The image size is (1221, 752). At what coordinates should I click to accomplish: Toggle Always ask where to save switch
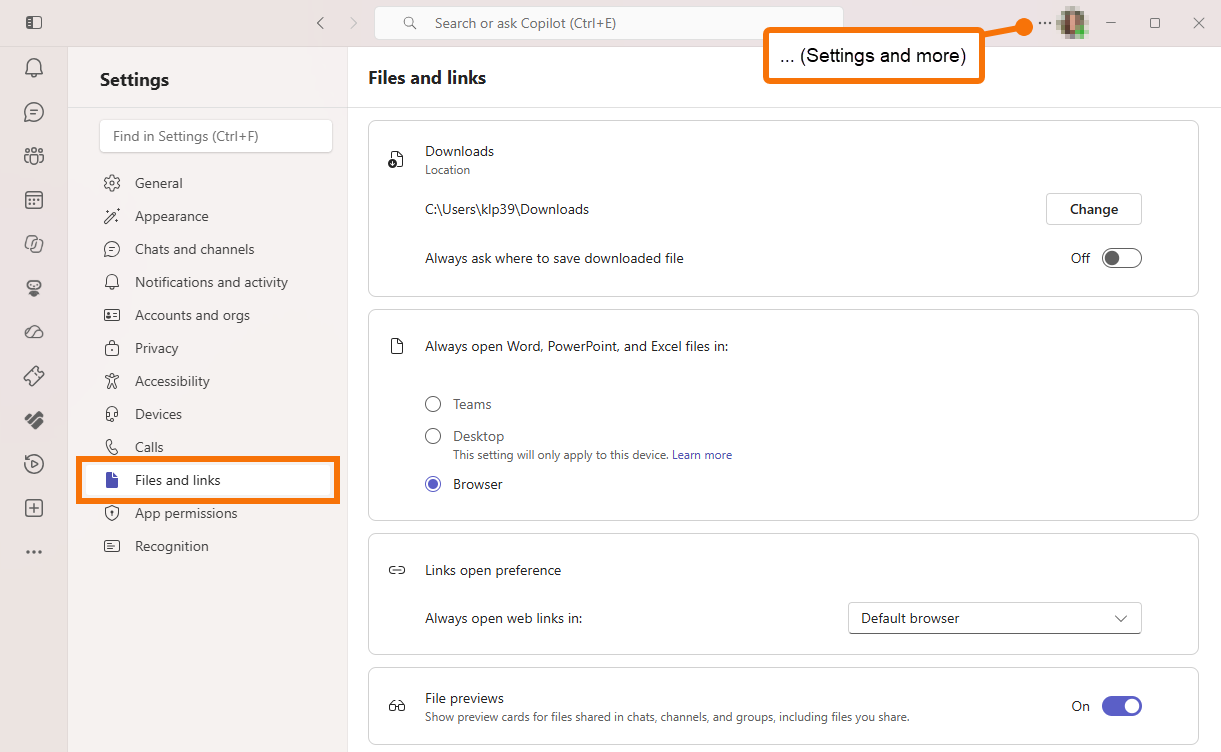[x=1121, y=258]
